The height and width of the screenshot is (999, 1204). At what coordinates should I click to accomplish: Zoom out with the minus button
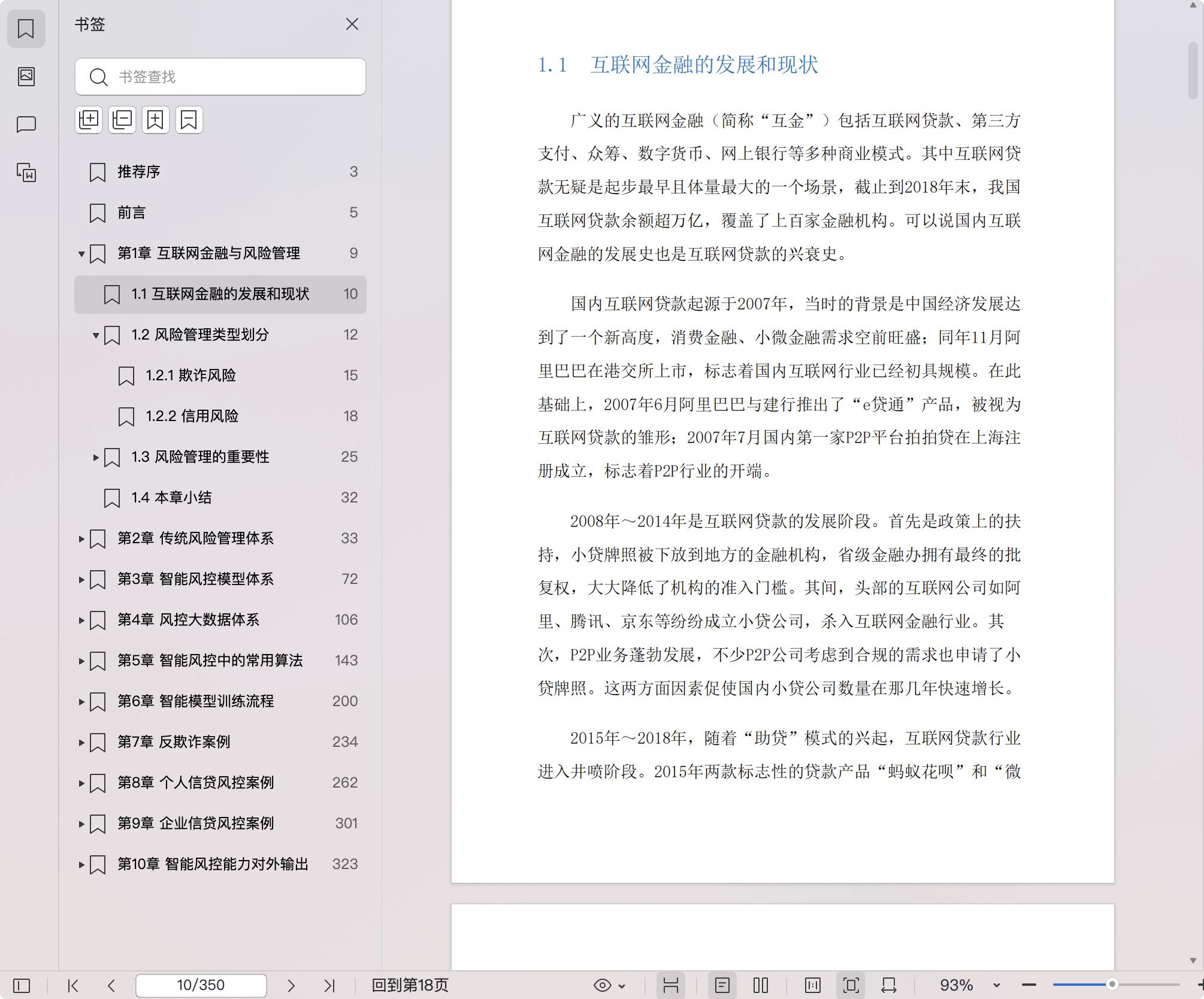[x=1029, y=985]
